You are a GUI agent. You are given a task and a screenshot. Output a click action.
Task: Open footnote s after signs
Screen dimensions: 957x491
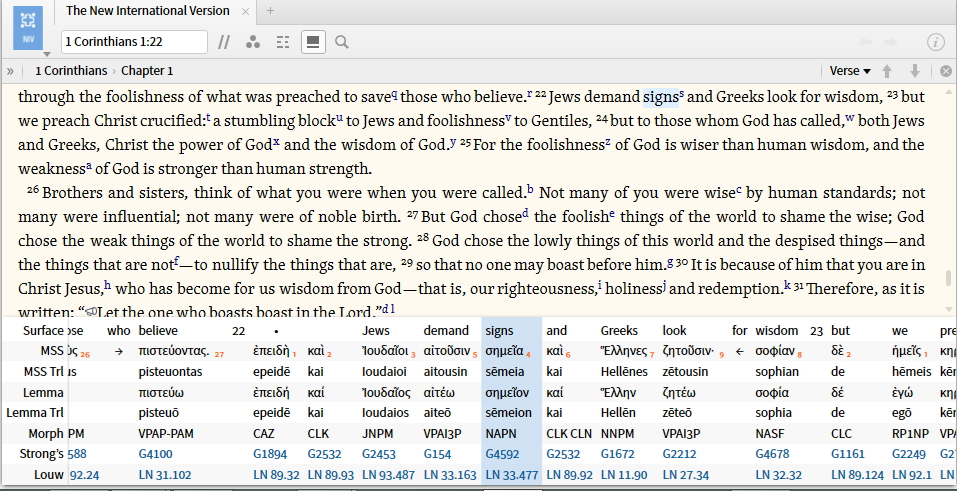click(x=682, y=93)
